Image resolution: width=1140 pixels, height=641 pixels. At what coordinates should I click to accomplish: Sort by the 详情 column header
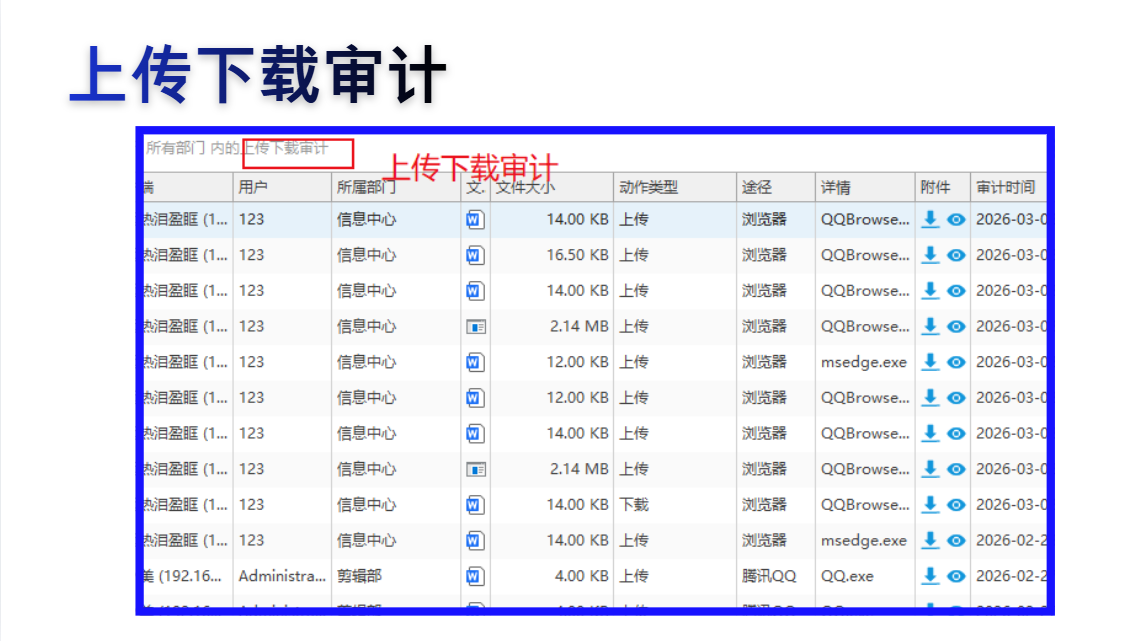pyautogui.click(x=865, y=188)
